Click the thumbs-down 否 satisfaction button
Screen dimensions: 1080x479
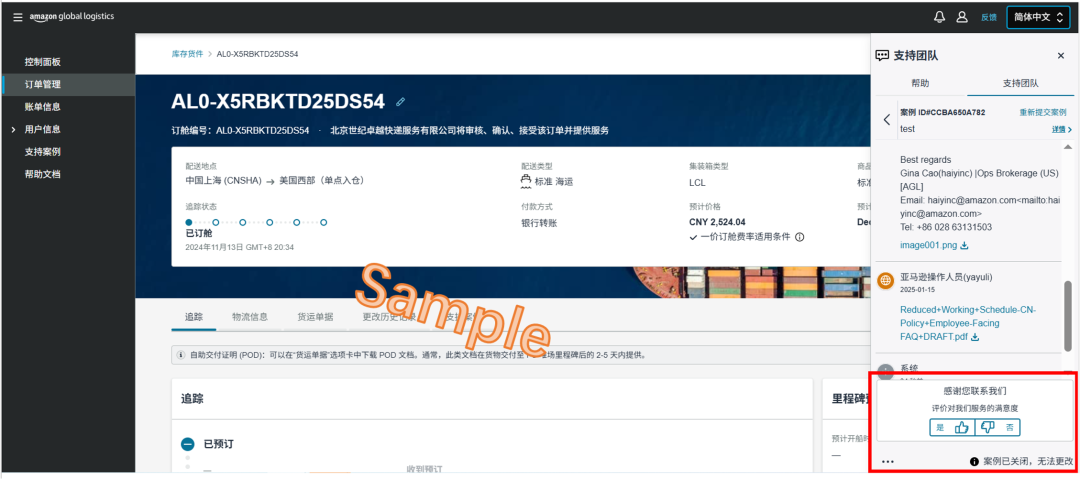(997, 427)
